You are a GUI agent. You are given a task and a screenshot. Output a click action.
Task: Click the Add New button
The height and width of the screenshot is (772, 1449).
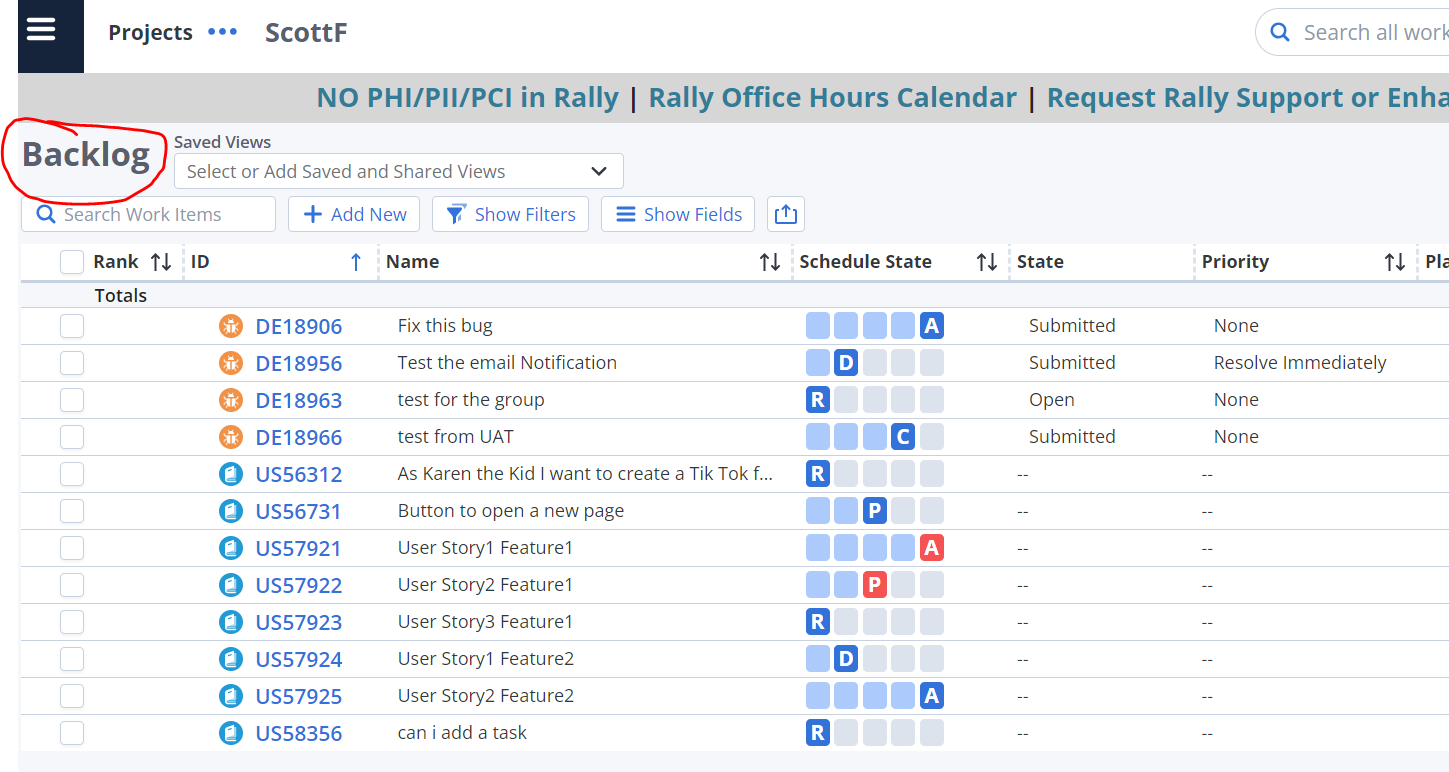pos(353,214)
